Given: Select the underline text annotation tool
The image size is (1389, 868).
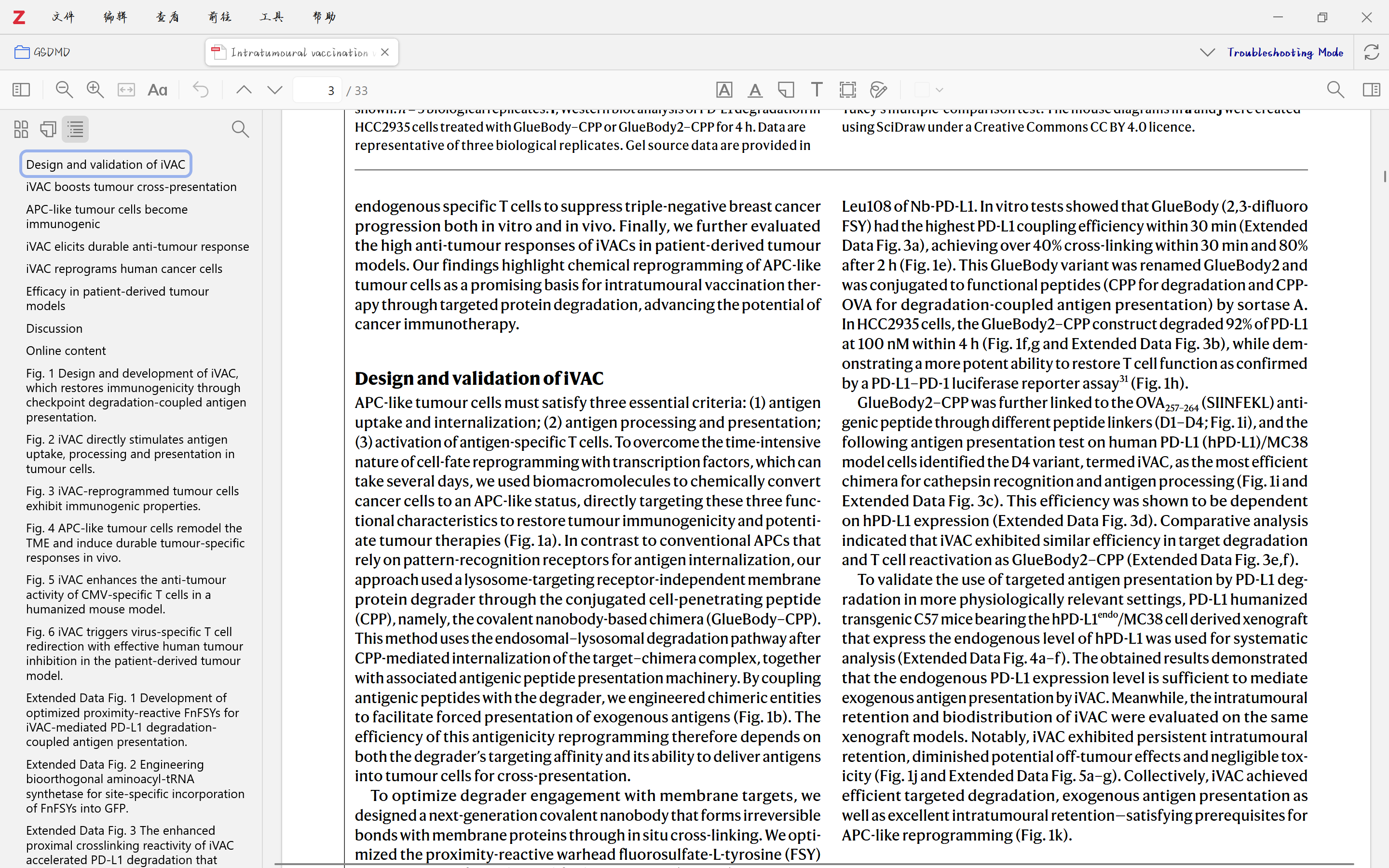Looking at the screenshot, I should click(755, 90).
